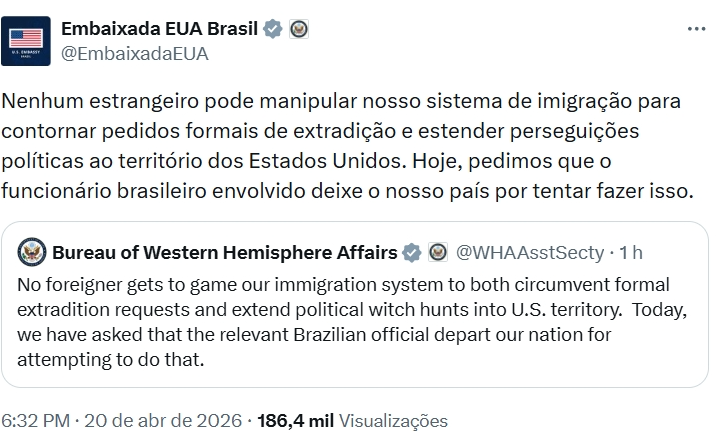Click the Visualizações label
Viewport: 719px width, 438px height.
pos(393,421)
